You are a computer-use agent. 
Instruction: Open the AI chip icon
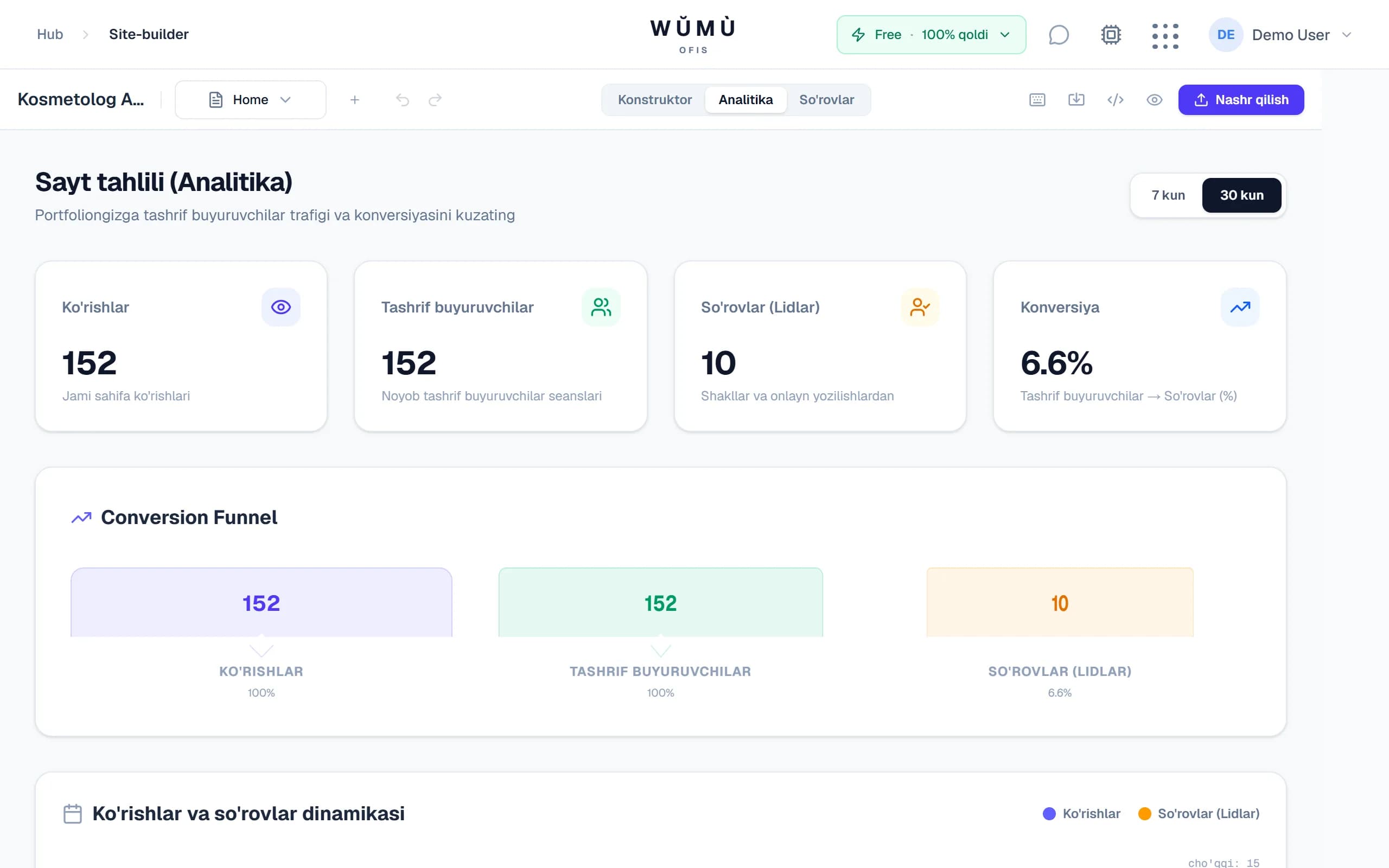point(1111,34)
